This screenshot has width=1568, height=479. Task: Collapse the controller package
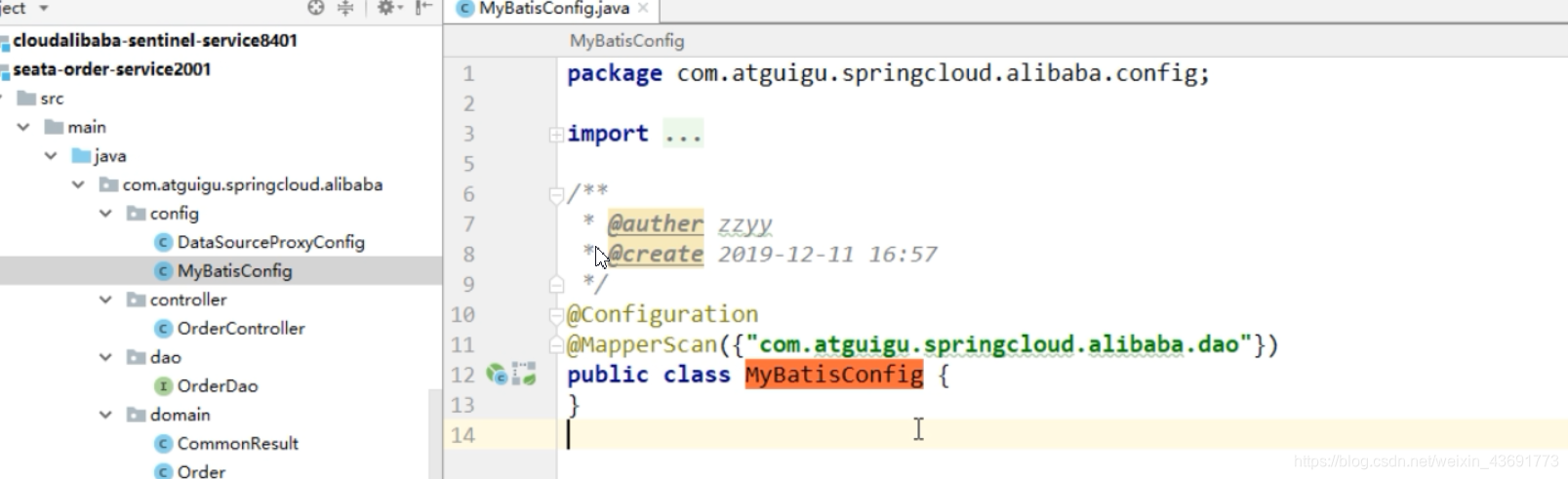point(105,299)
